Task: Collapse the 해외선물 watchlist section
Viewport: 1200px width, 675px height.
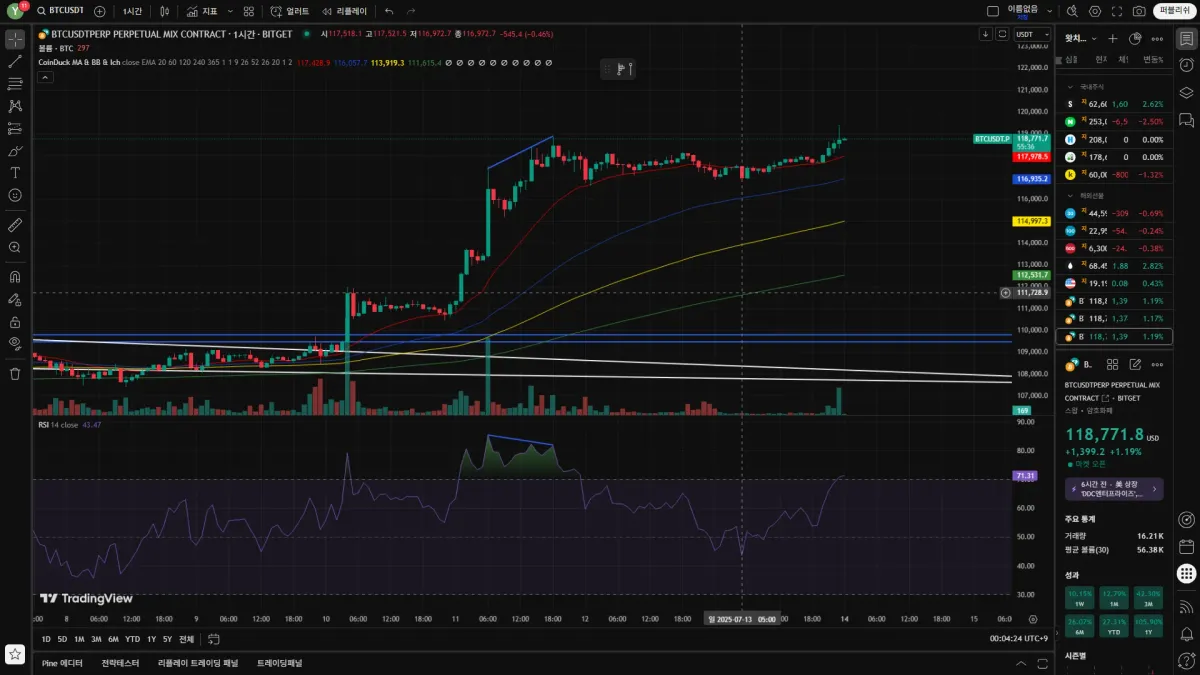Action: tap(1070, 195)
